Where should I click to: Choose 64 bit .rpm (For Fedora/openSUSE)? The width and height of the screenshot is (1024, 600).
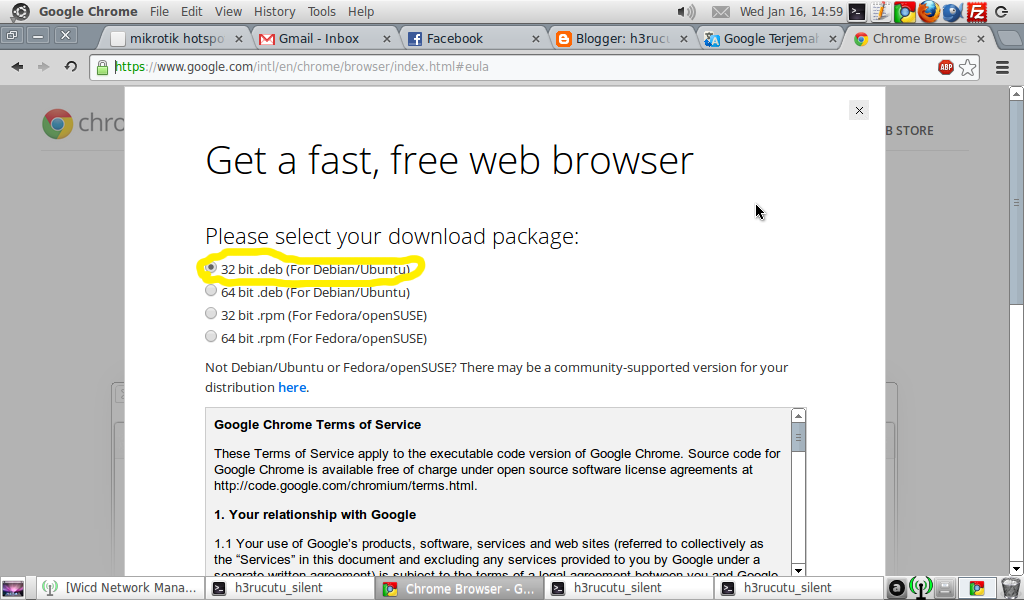210,336
